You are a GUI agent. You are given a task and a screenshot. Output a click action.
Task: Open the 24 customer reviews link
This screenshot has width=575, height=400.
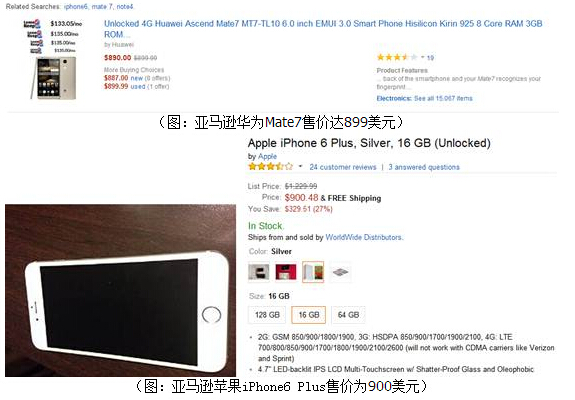click(x=343, y=167)
